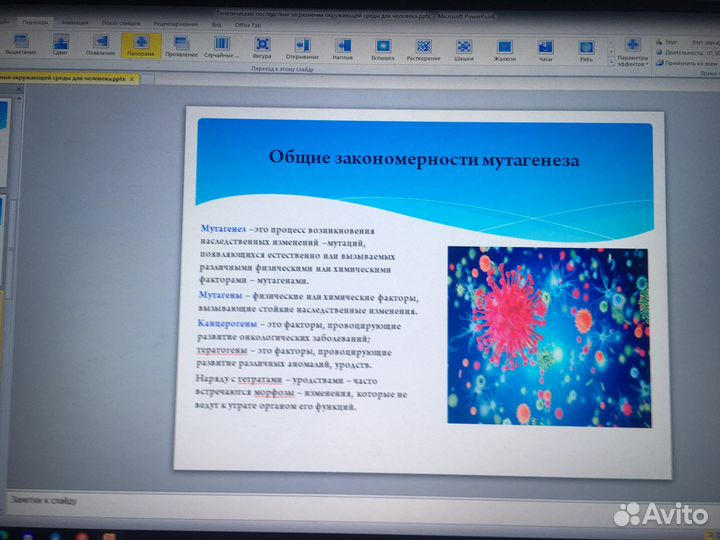
Task: Click the word Мутагены in slide text
Action: coord(220,295)
